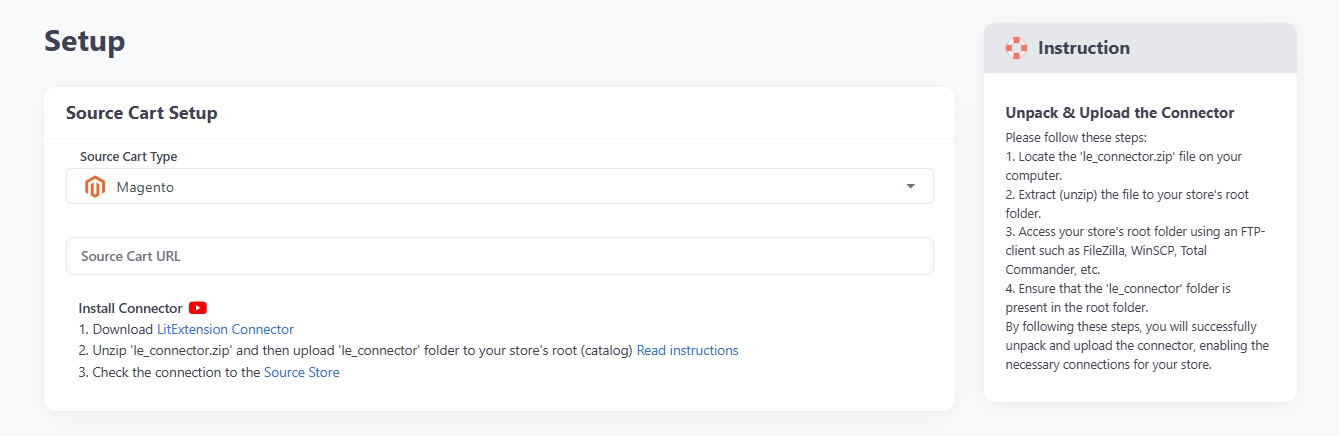Screen dimensions: 1339x436
Task: Click the Unpack & Upload the Connector heading
Action: pos(1120,113)
